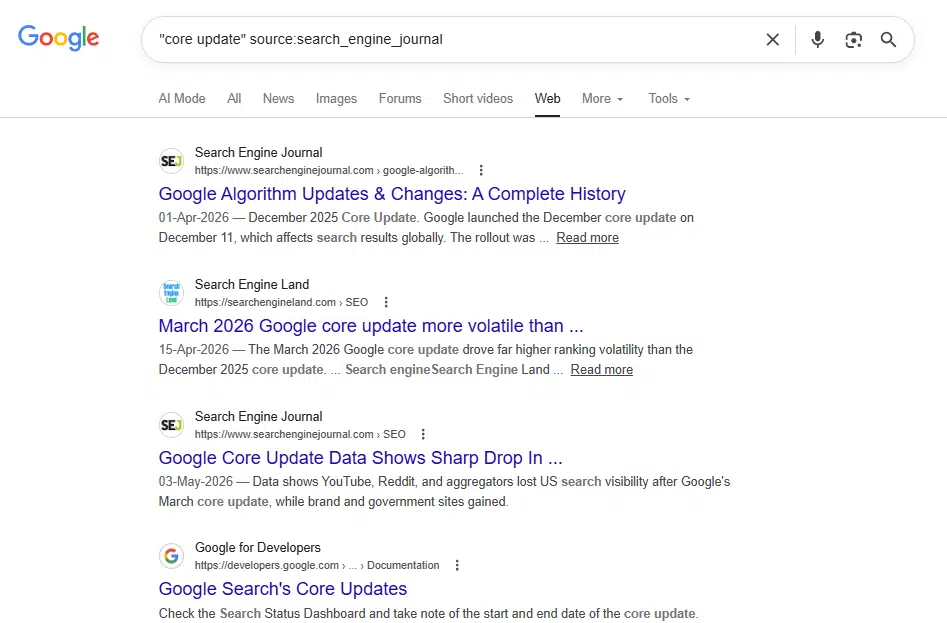Screen dimensions: 947x623
Task: Click developers.google.com Documentation URL text
Action: click(x=317, y=565)
